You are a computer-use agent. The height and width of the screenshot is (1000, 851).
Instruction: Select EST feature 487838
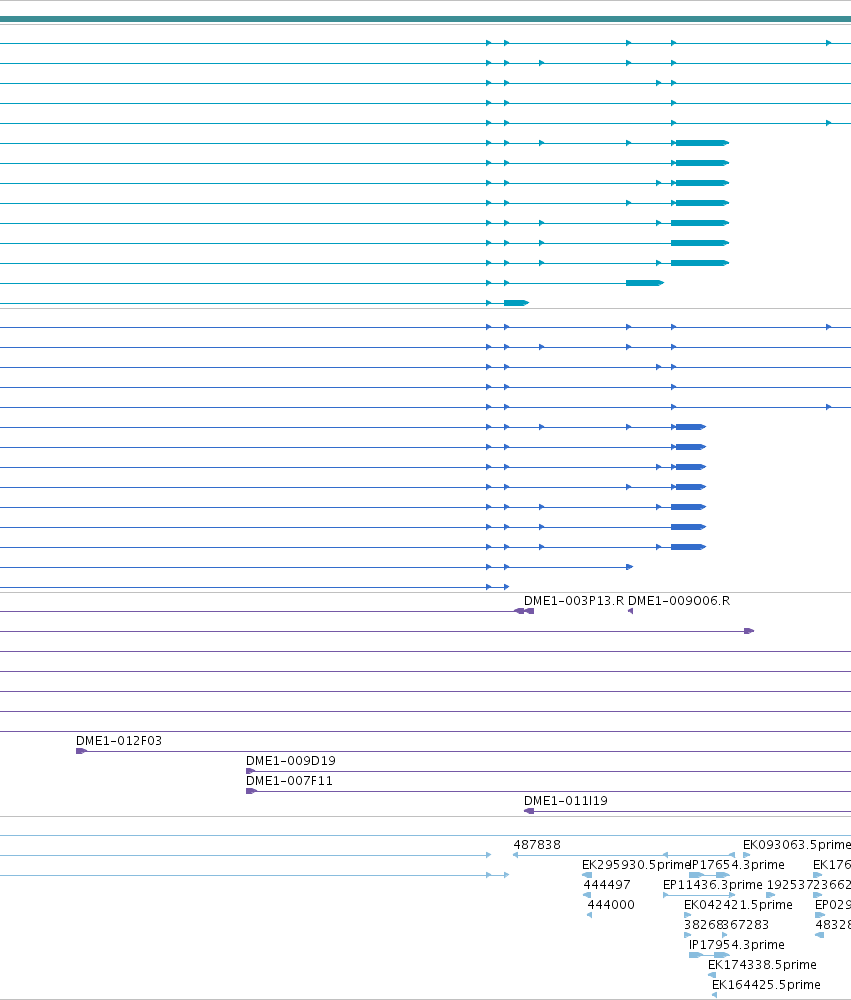(x=536, y=844)
